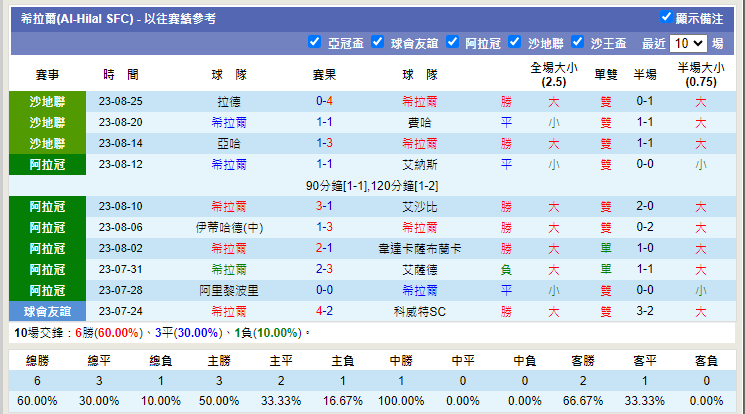
Task: Click score 3-1 of 艾沙比 match
Action: (325, 206)
